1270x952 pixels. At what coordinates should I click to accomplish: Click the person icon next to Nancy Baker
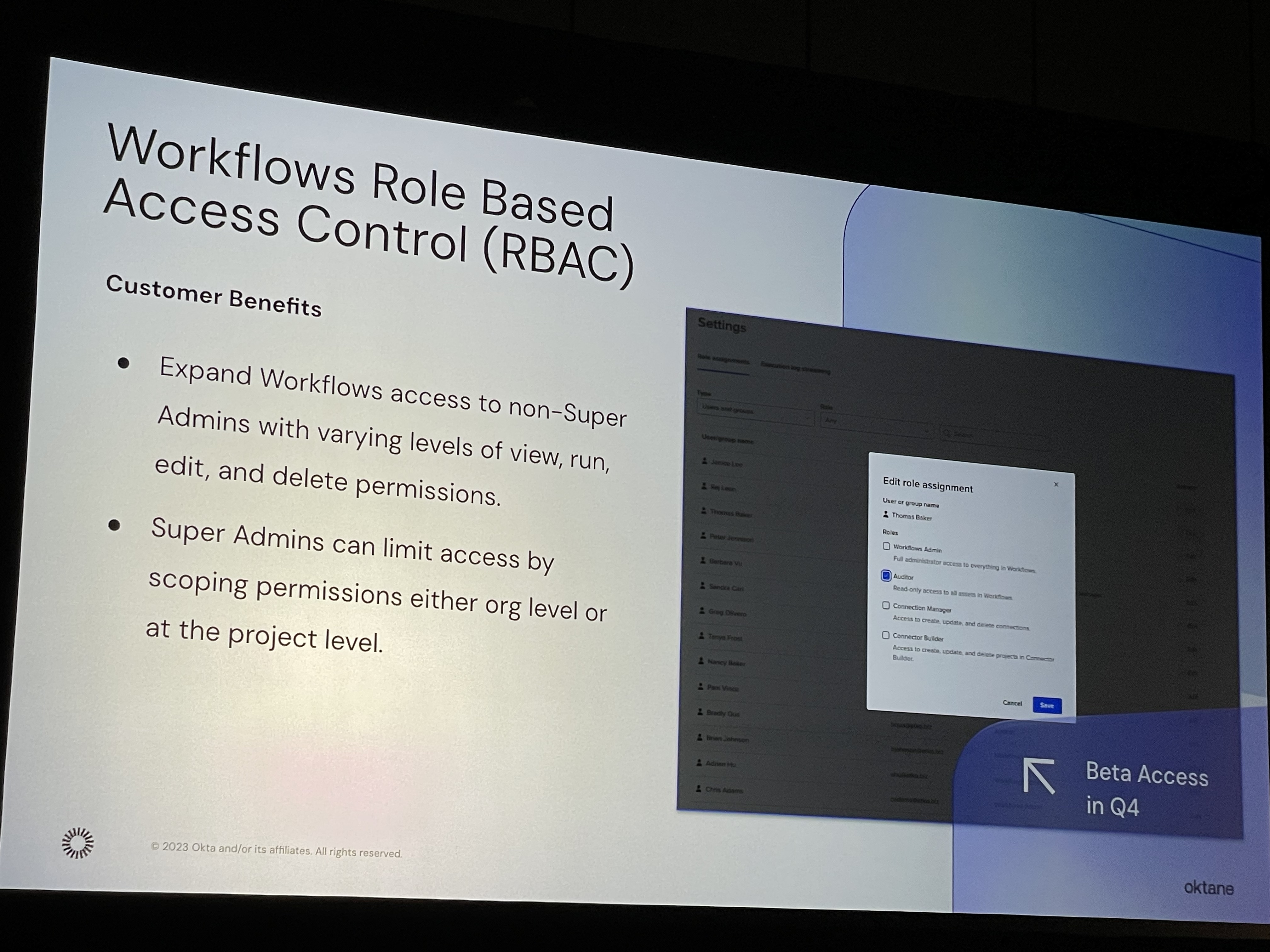click(701, 661)
